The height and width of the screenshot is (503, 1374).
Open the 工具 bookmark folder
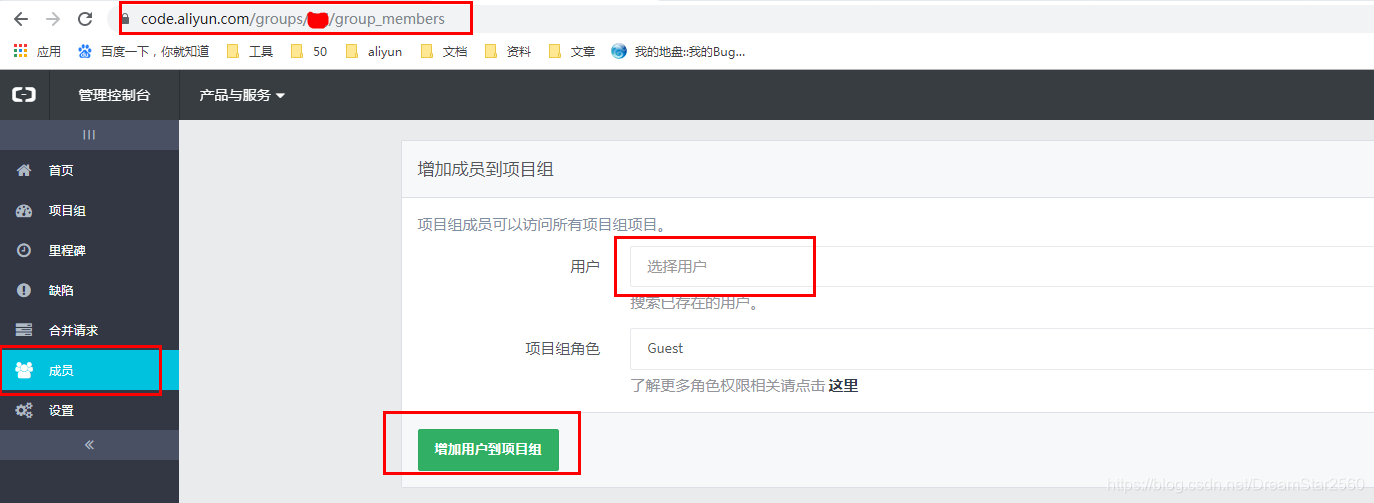tap(250, 51)
